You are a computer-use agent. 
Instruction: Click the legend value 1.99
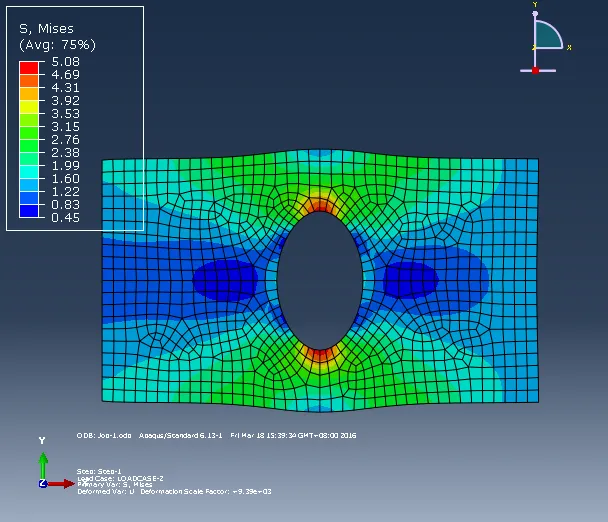(66, 166)
